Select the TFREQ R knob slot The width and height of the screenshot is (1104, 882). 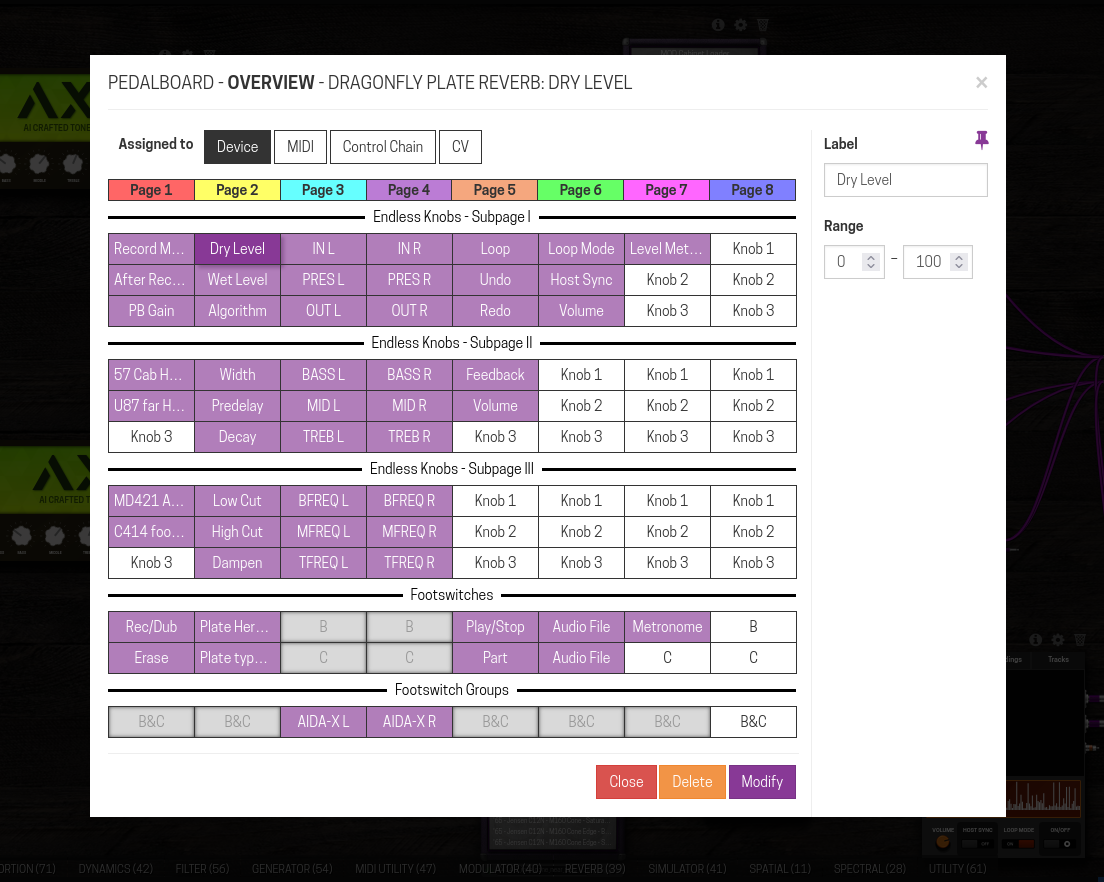click(409, 563)
